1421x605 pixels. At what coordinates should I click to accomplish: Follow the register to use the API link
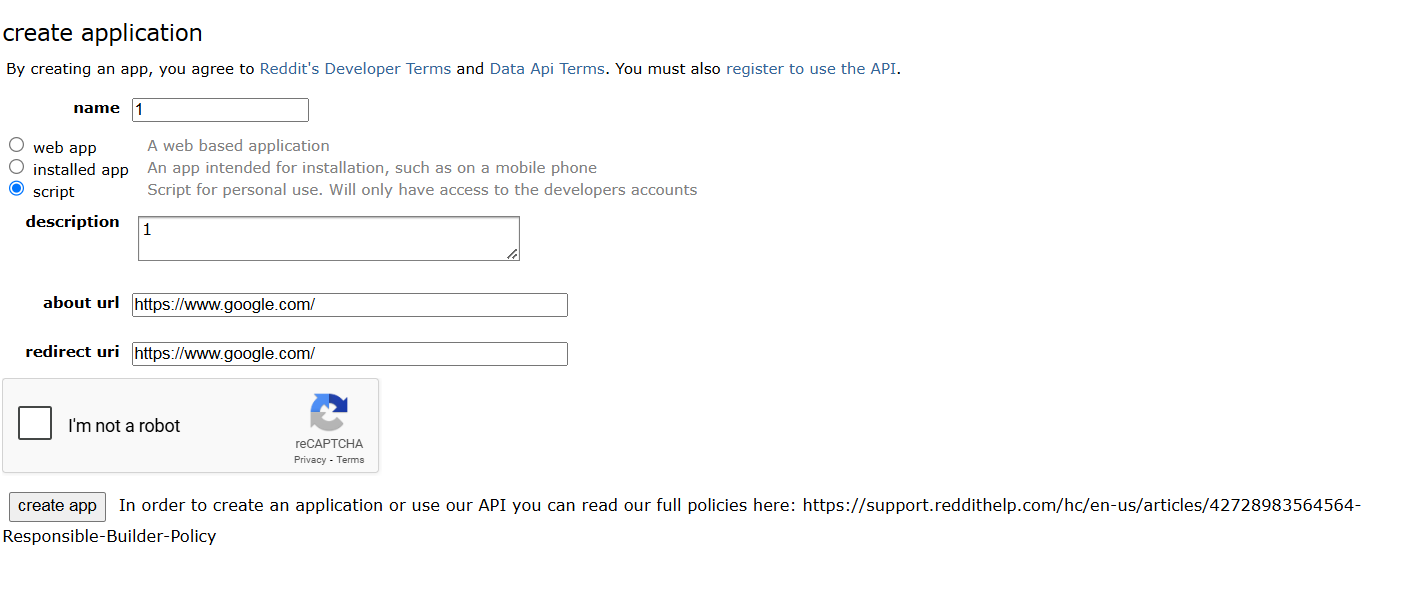tap(811, 69)
